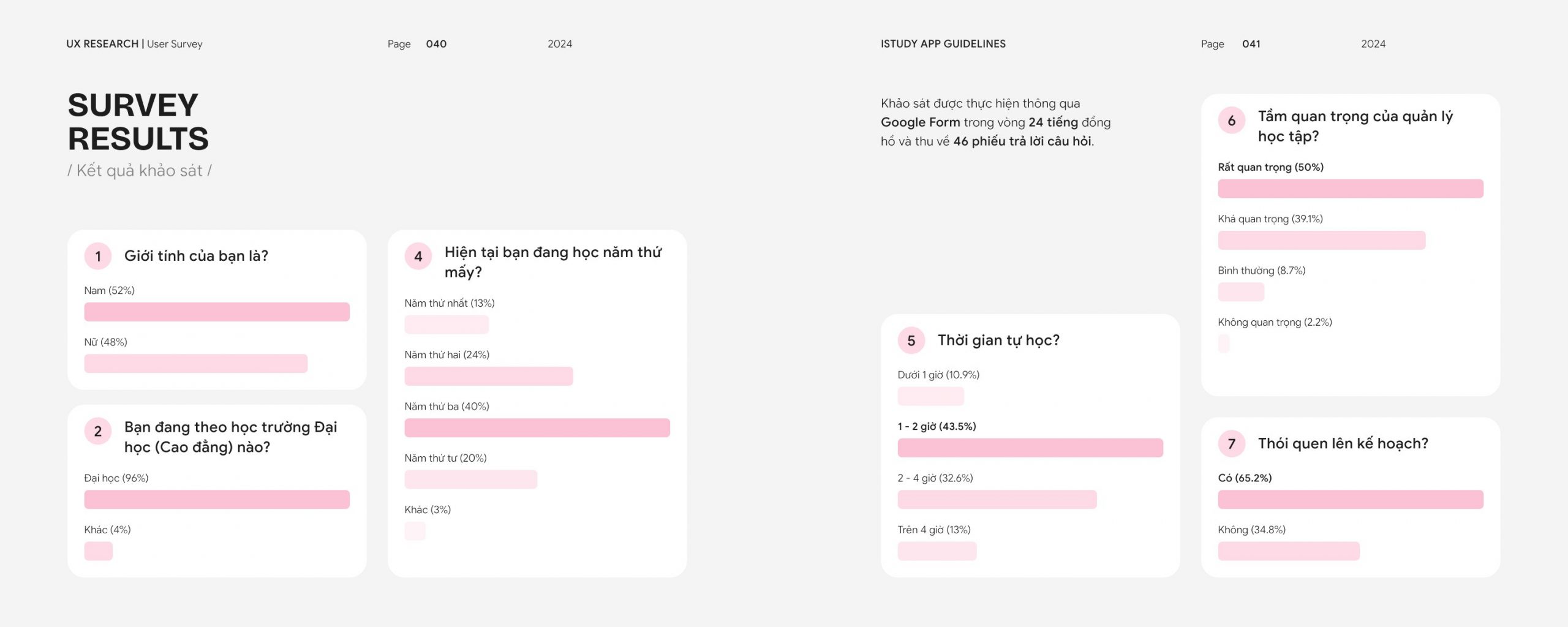This screenshot has width=1568, height=627.
Task: Select the number 4 circle badge
Action: tap(418, 257)
